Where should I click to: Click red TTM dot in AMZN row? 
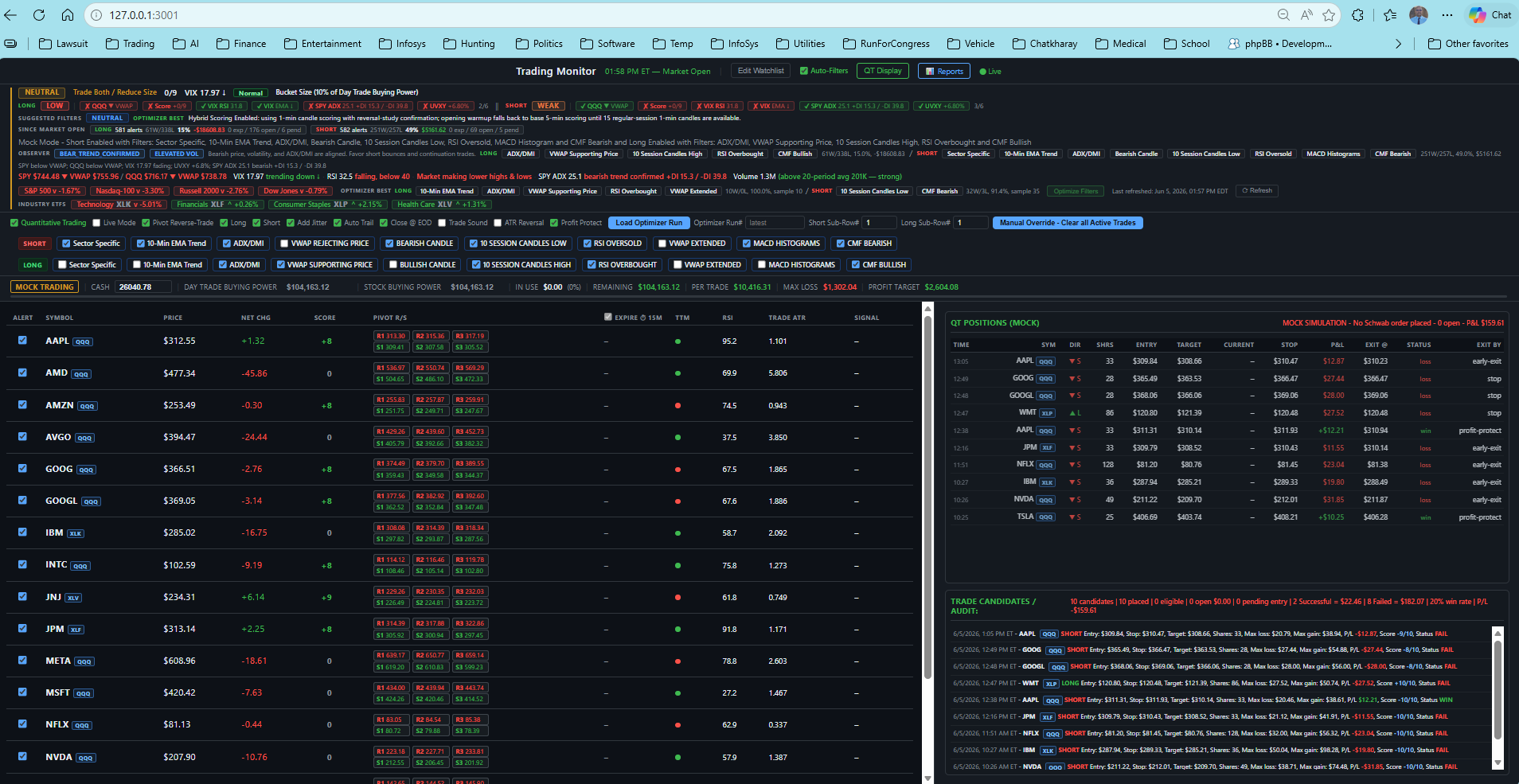click(x=677, y=405)
